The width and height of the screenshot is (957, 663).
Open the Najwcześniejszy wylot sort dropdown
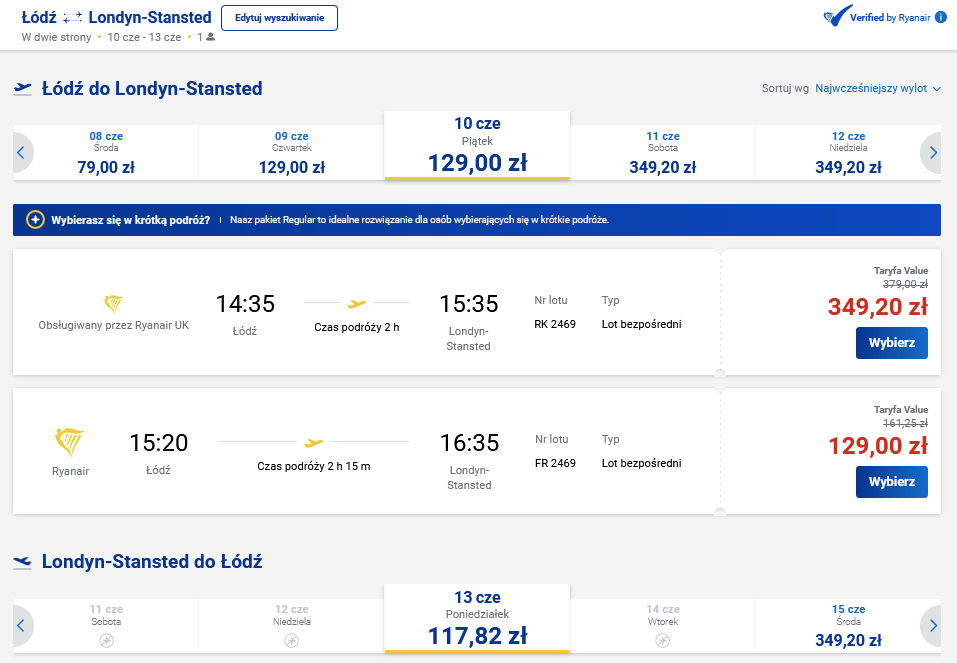pos(878,89)
